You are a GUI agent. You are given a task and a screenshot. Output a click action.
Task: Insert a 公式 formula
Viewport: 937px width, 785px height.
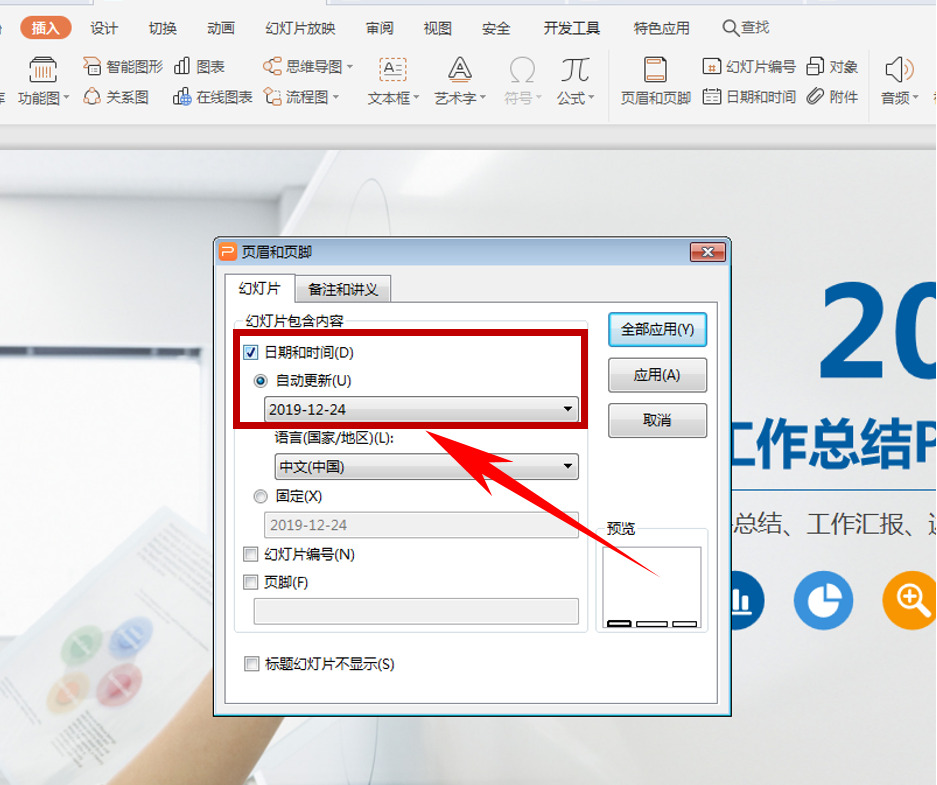point(575,81)
